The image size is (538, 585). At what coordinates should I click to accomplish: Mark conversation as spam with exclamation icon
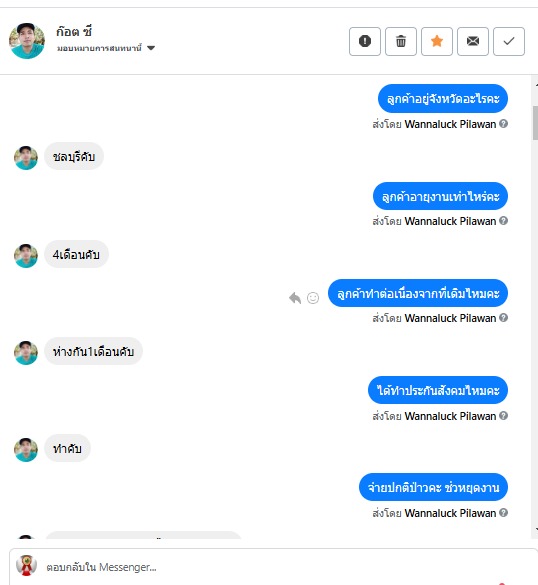click(x=365, y=41)
